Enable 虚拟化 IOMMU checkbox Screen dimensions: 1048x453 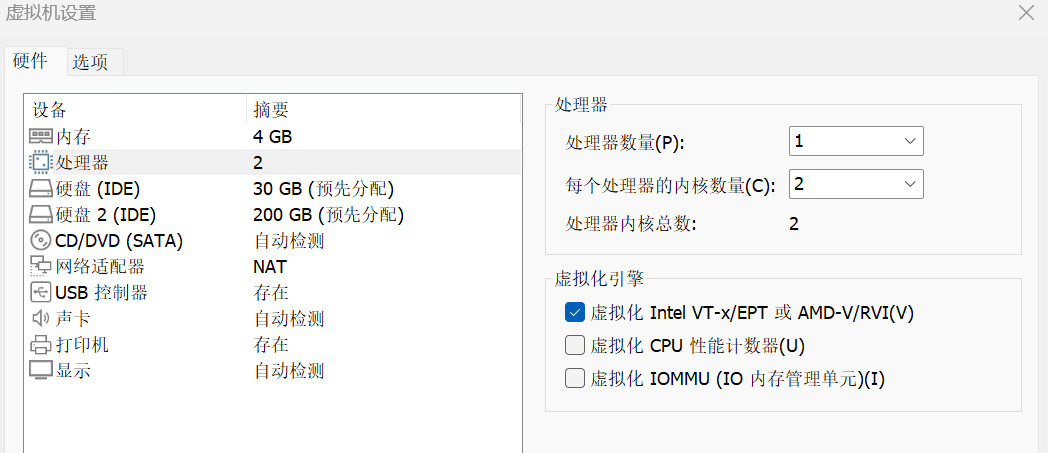pos(575,379)
